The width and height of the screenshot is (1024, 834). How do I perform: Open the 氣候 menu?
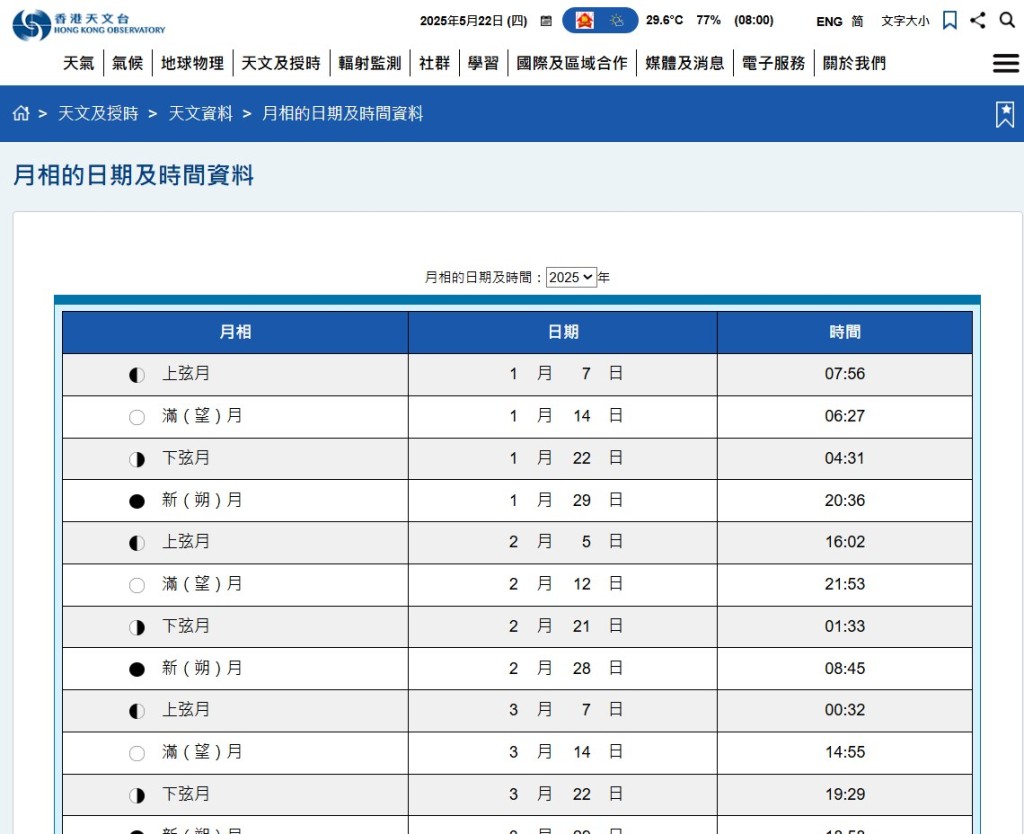[127, 63]
